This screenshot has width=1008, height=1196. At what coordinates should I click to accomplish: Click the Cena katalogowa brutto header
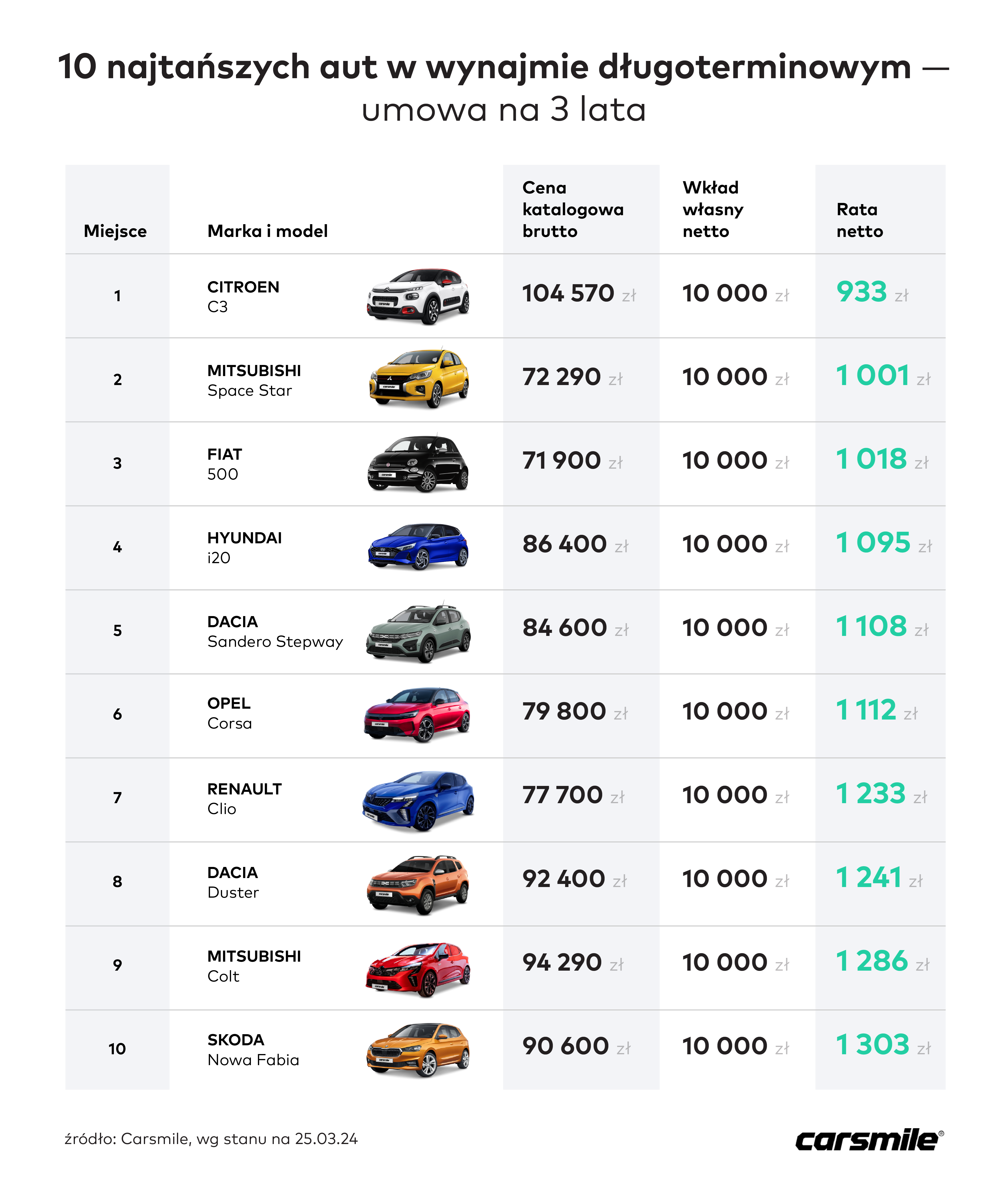573,209
